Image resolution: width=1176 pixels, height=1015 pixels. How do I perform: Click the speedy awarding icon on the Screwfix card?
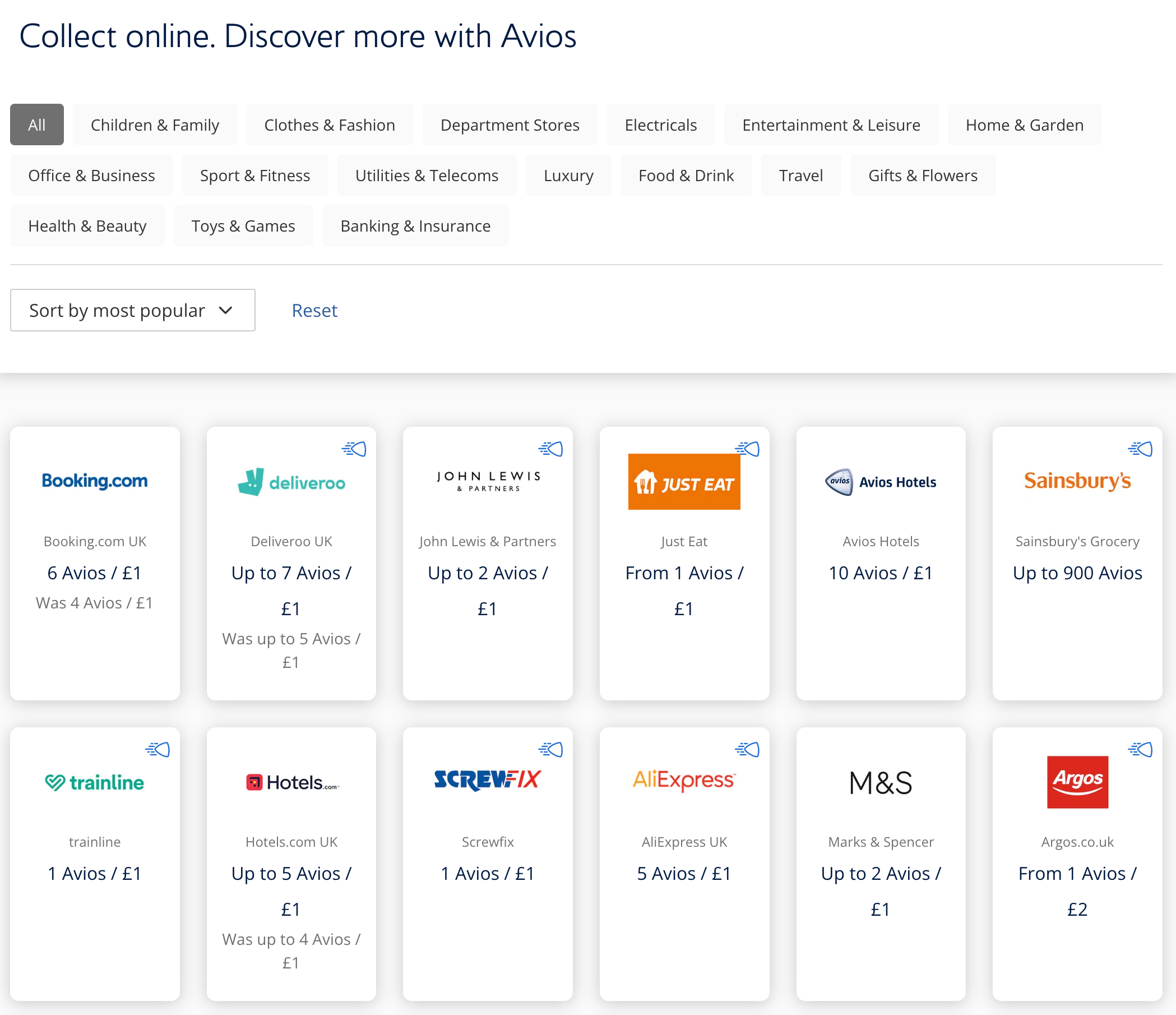(551, 749)
